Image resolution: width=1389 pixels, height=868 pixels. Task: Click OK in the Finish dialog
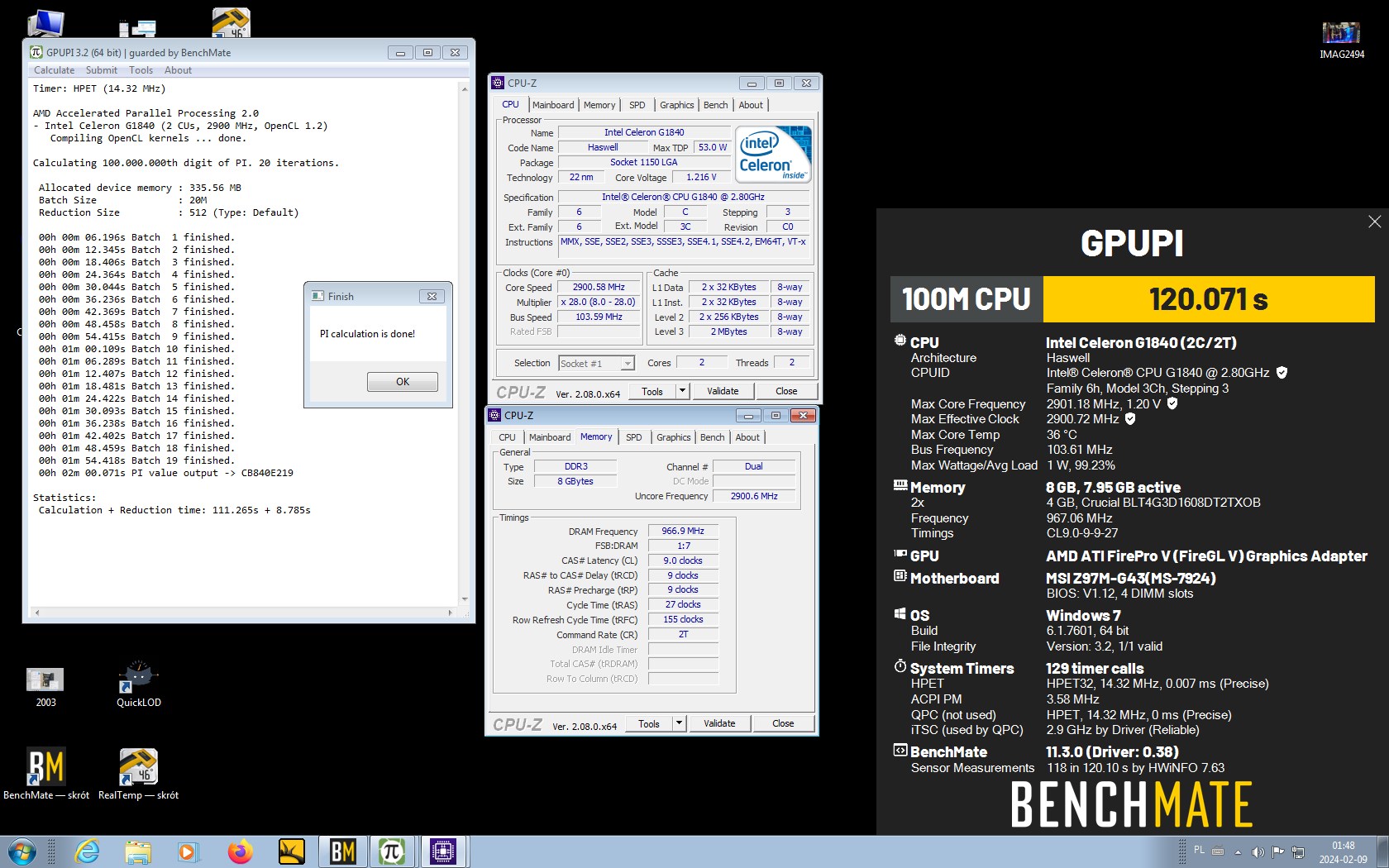point(402,381)
